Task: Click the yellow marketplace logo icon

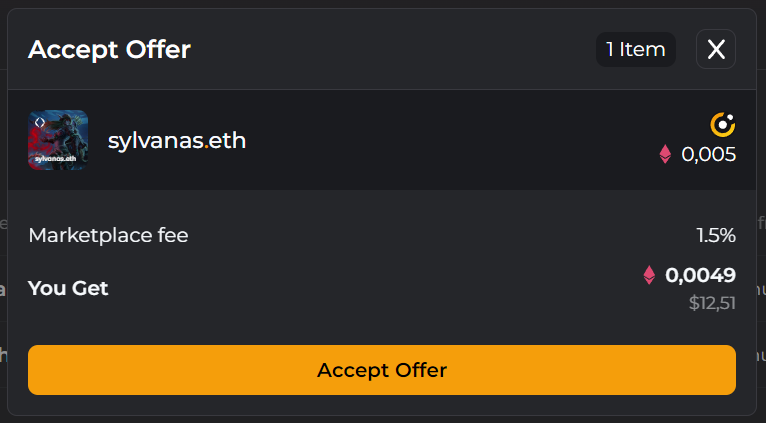Action: click(723, 125)
